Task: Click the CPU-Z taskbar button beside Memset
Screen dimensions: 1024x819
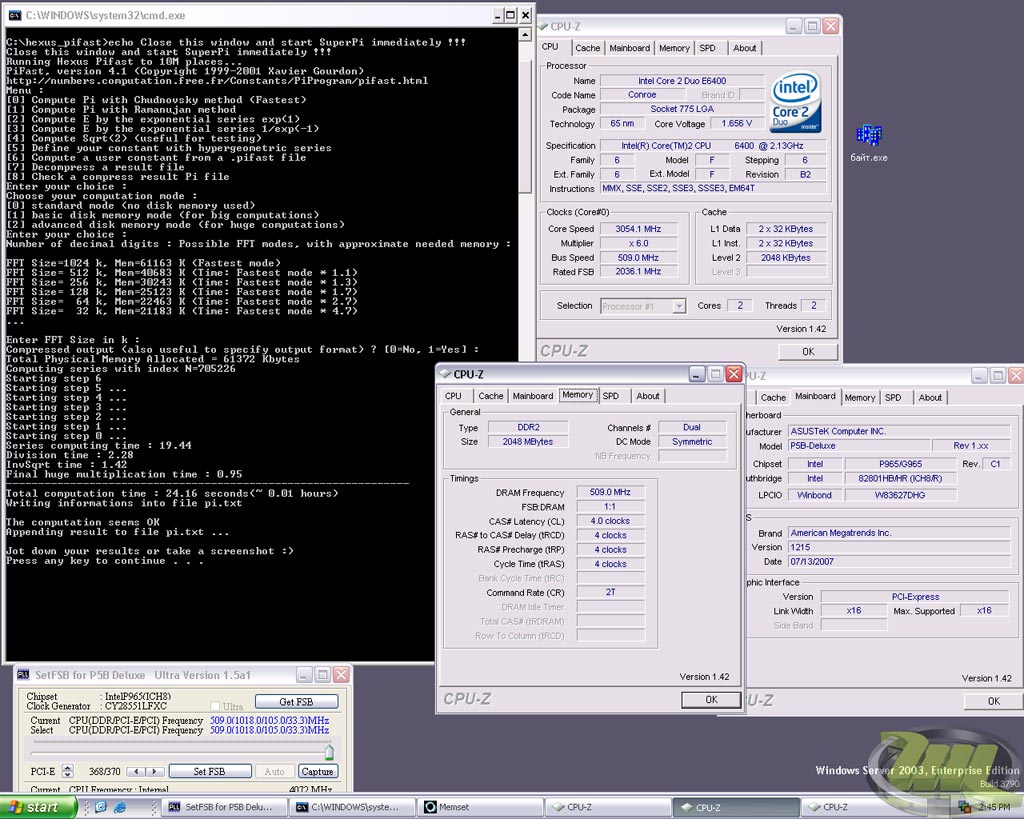Action: 609,807
